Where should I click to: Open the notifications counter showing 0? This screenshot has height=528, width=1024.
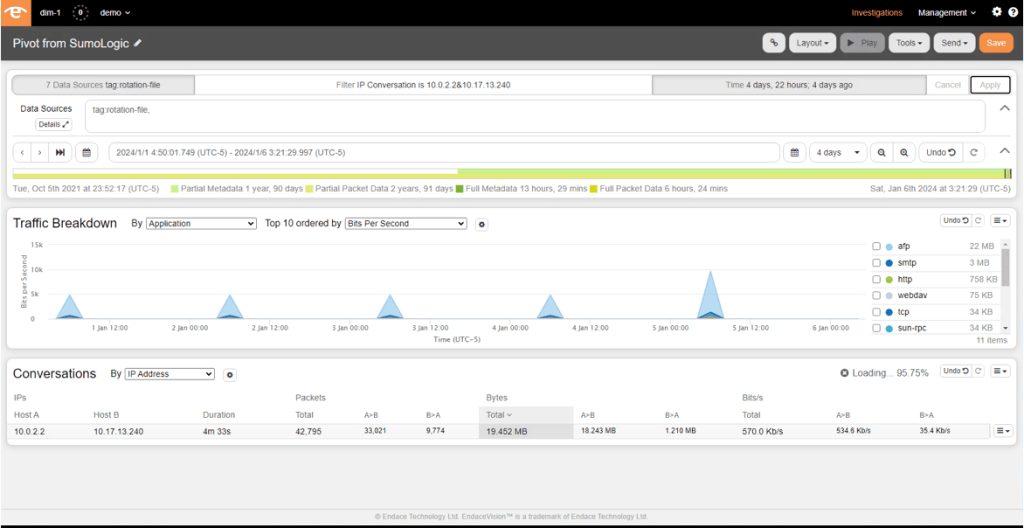pos(80,12)
